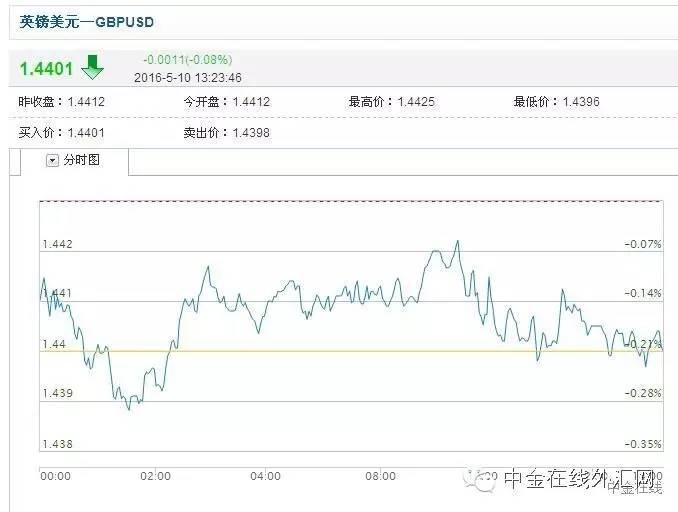678x512 pixels.
Task: Click the 最高价 highest price value
Action: click(x=415, y=102)
